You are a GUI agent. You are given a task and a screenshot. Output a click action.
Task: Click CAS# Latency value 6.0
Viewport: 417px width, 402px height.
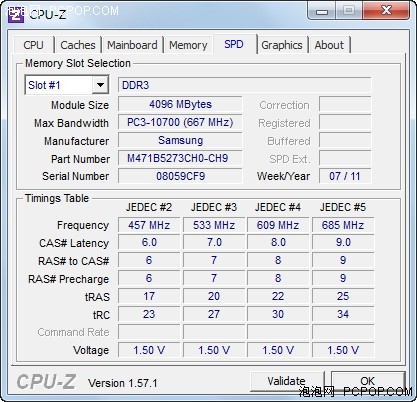[149, 242]
